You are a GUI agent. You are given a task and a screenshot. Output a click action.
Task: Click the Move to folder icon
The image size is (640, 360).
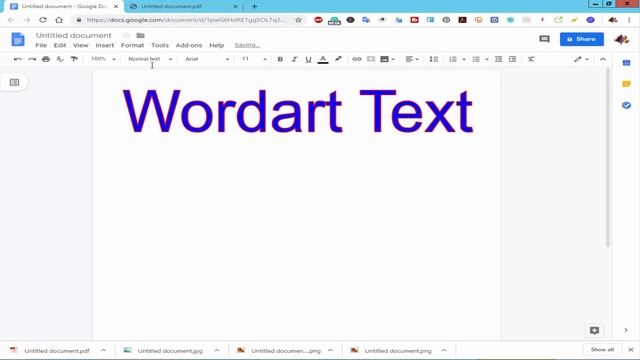point(140,36)
